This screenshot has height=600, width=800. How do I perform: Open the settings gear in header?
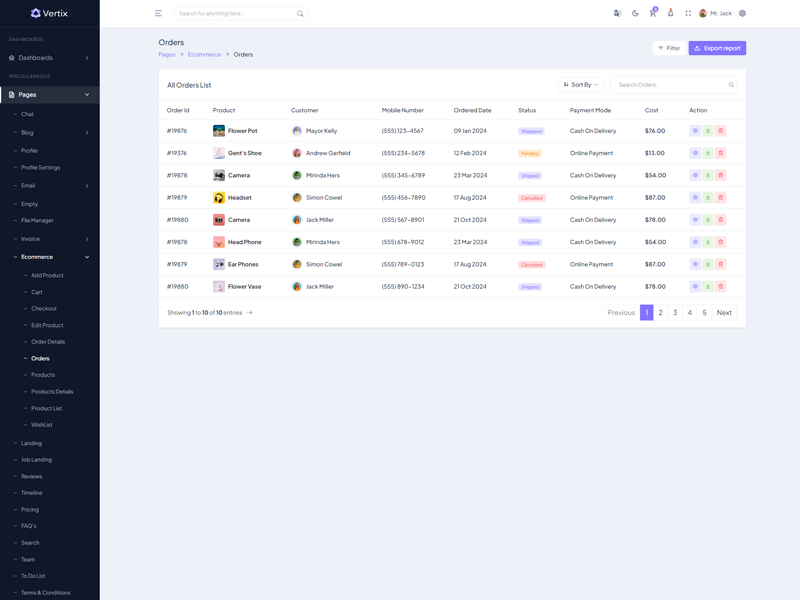(x=742, y=13)
